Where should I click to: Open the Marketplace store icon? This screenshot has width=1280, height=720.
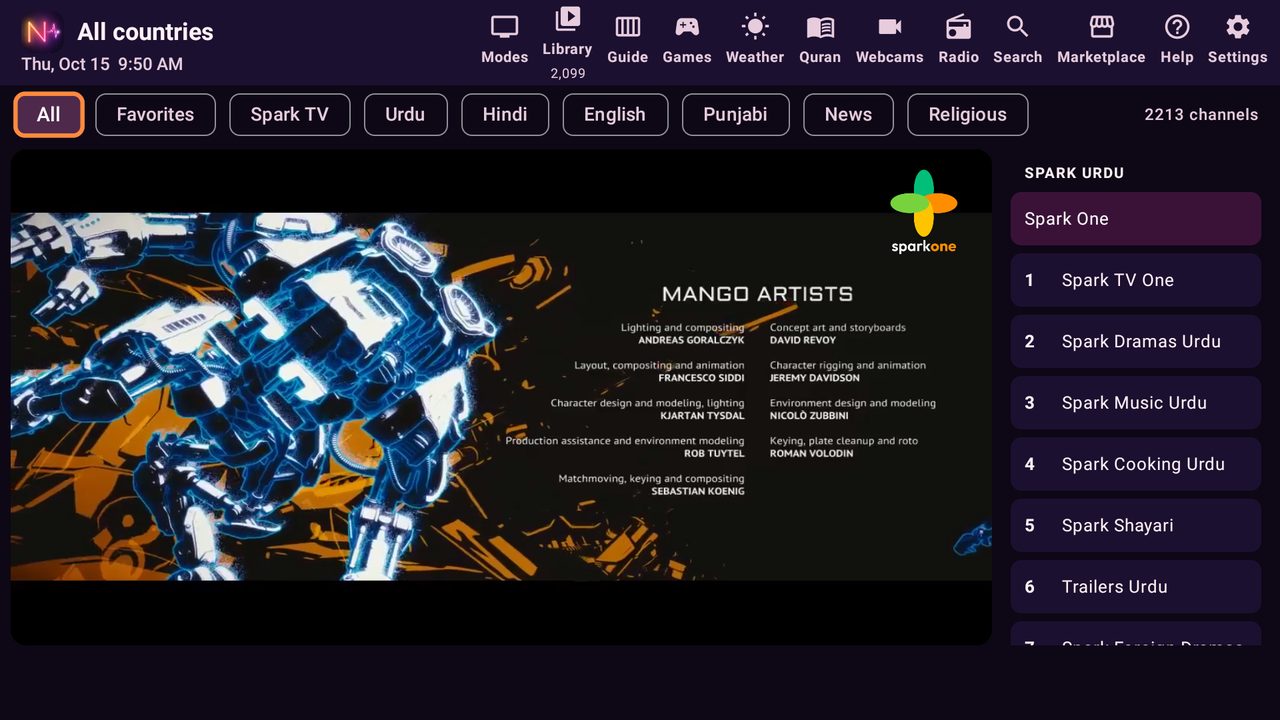1101,27
